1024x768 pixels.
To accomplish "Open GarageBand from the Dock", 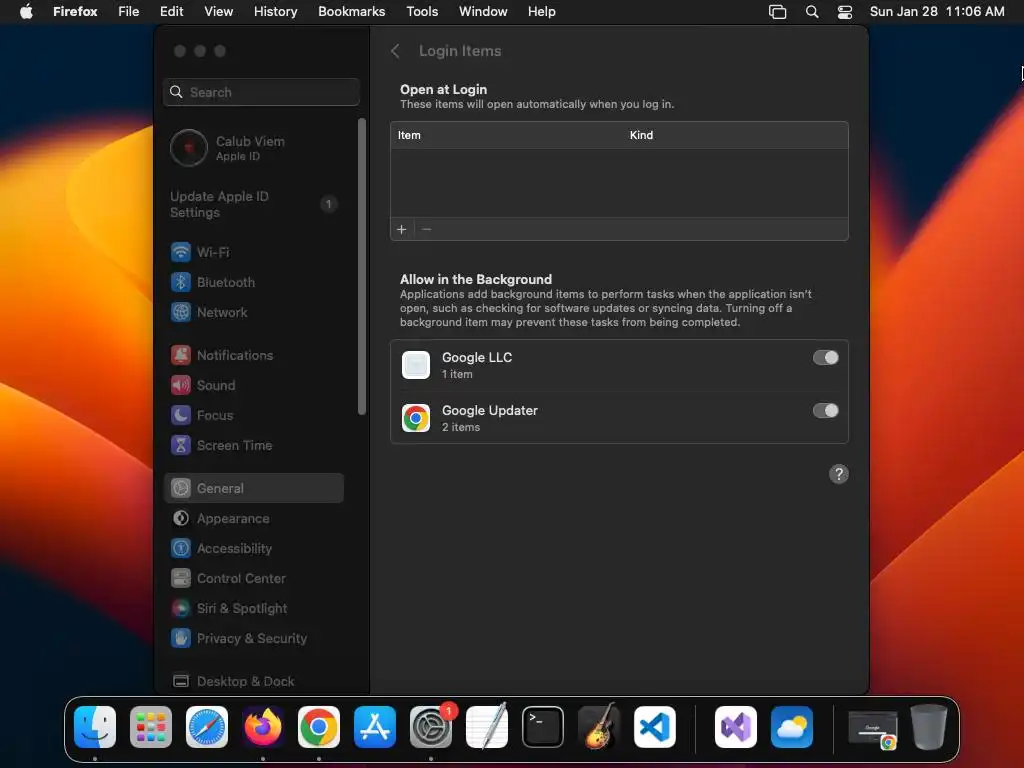I will coord(599,727).
